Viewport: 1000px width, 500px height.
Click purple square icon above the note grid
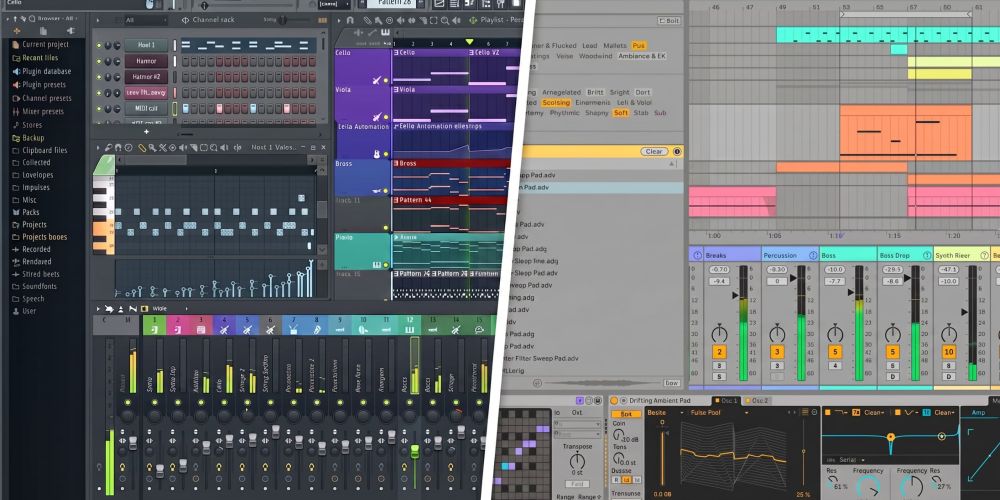tap(579, 401)
